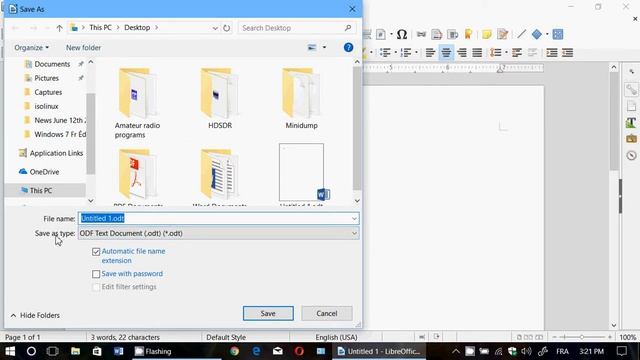Toggle Automatic file name extension checkbox

click(x=96, y=251)
